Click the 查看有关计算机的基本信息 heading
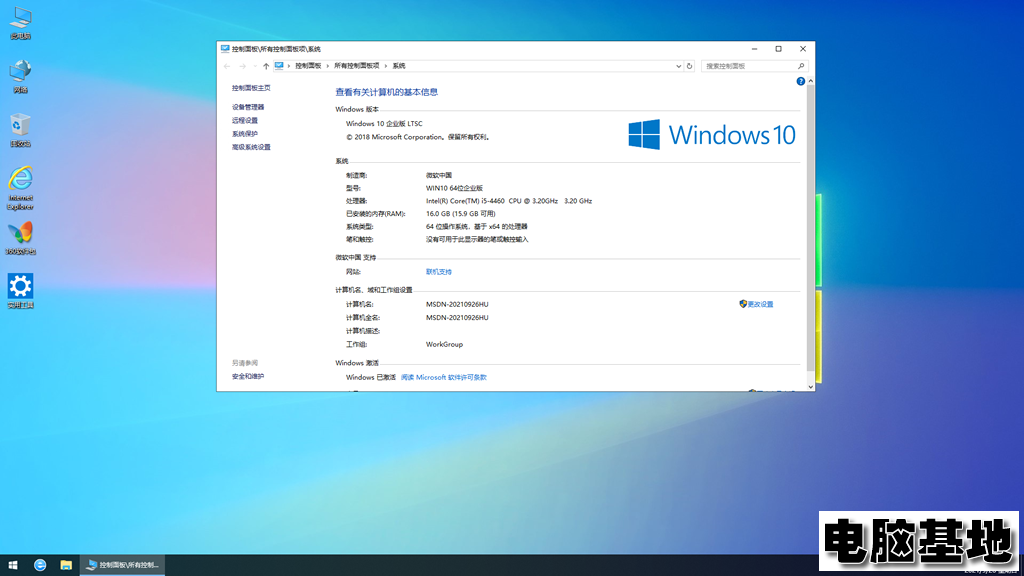 click(387, 92)
